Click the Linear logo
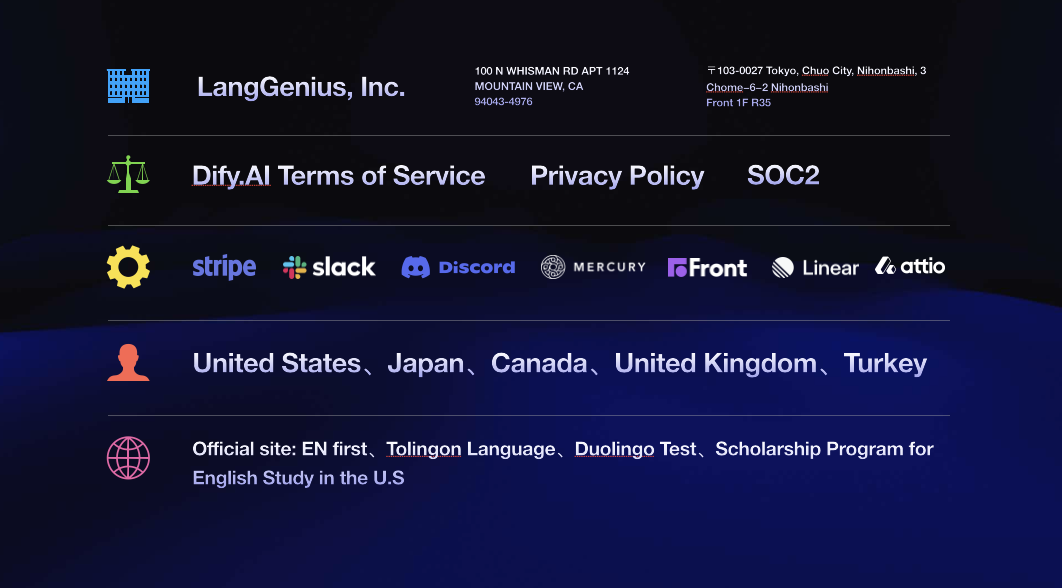Image resolution: width=1062 pixels, height=588 pixels. (815, 267)
